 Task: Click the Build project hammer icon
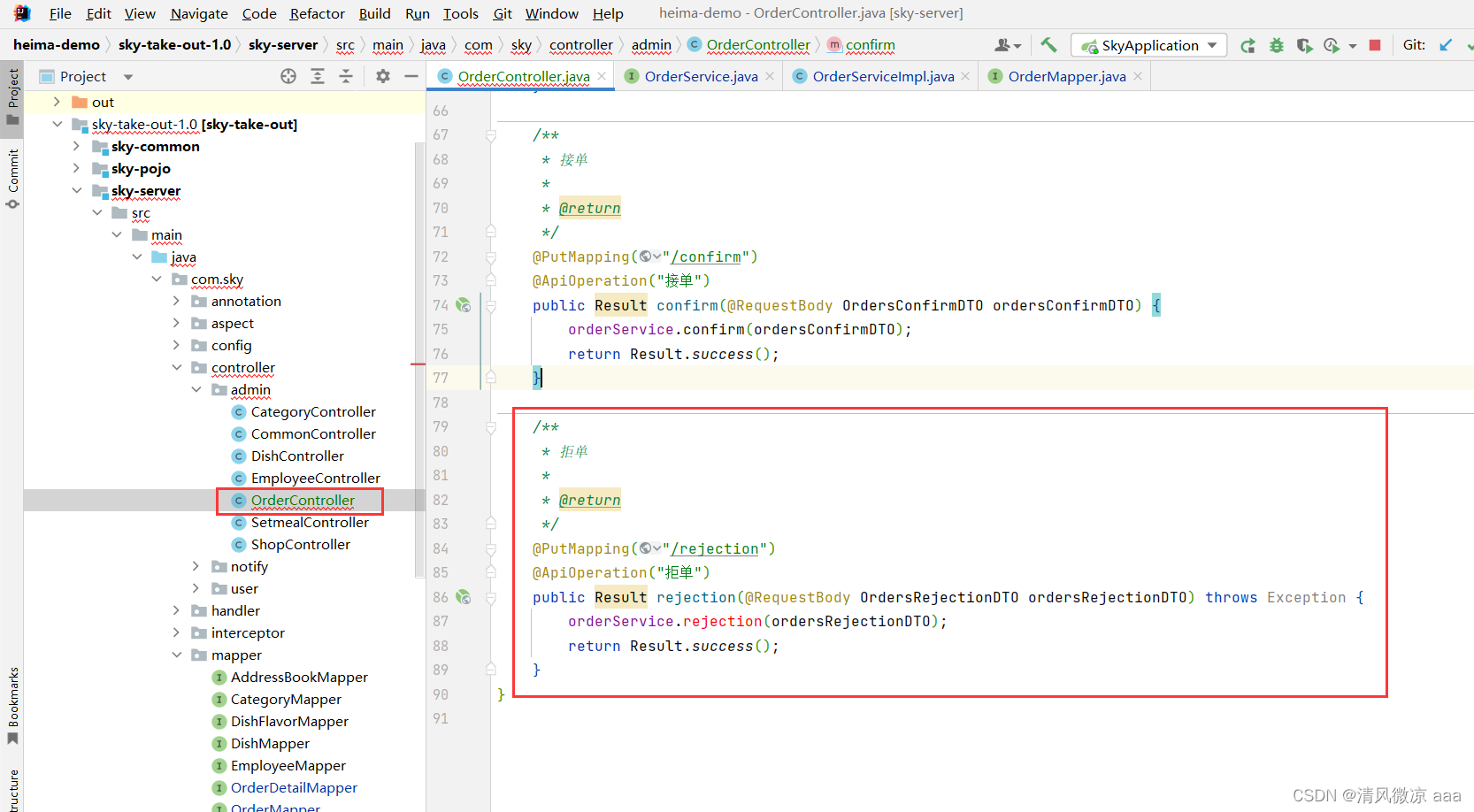point(1048,44)
